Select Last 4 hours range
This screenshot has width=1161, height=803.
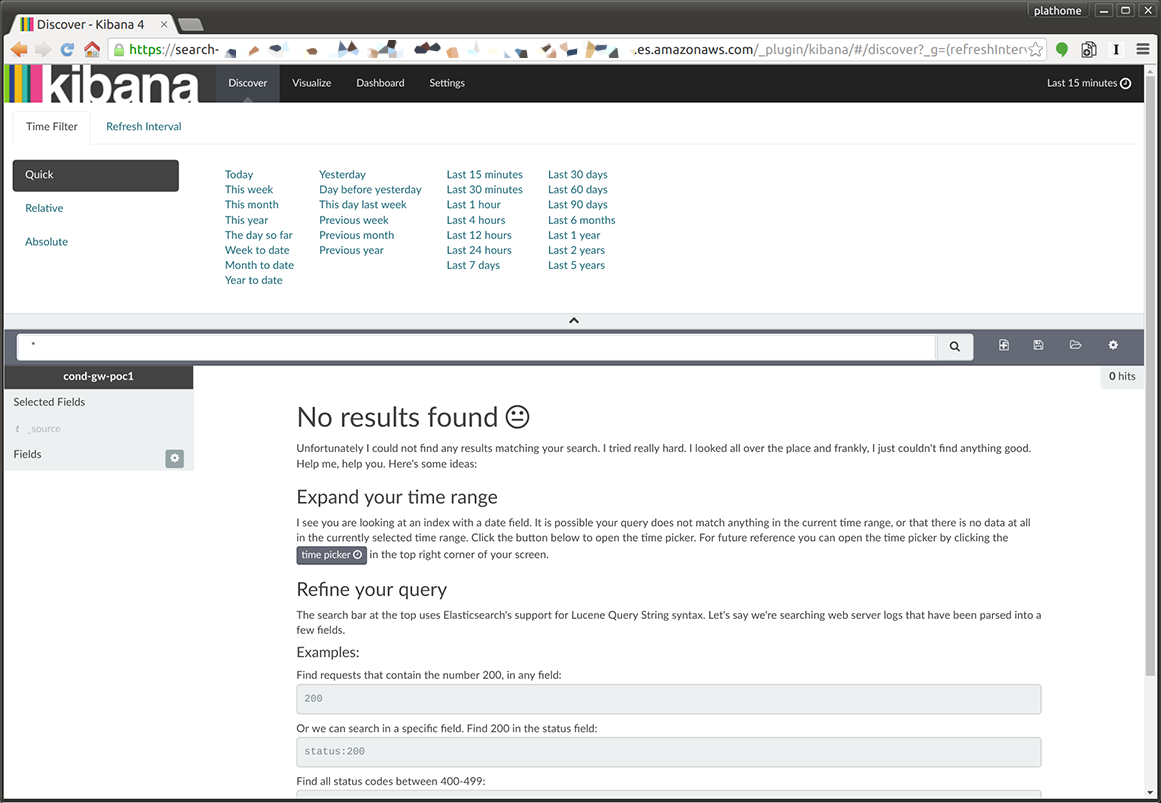coord(476,220)
